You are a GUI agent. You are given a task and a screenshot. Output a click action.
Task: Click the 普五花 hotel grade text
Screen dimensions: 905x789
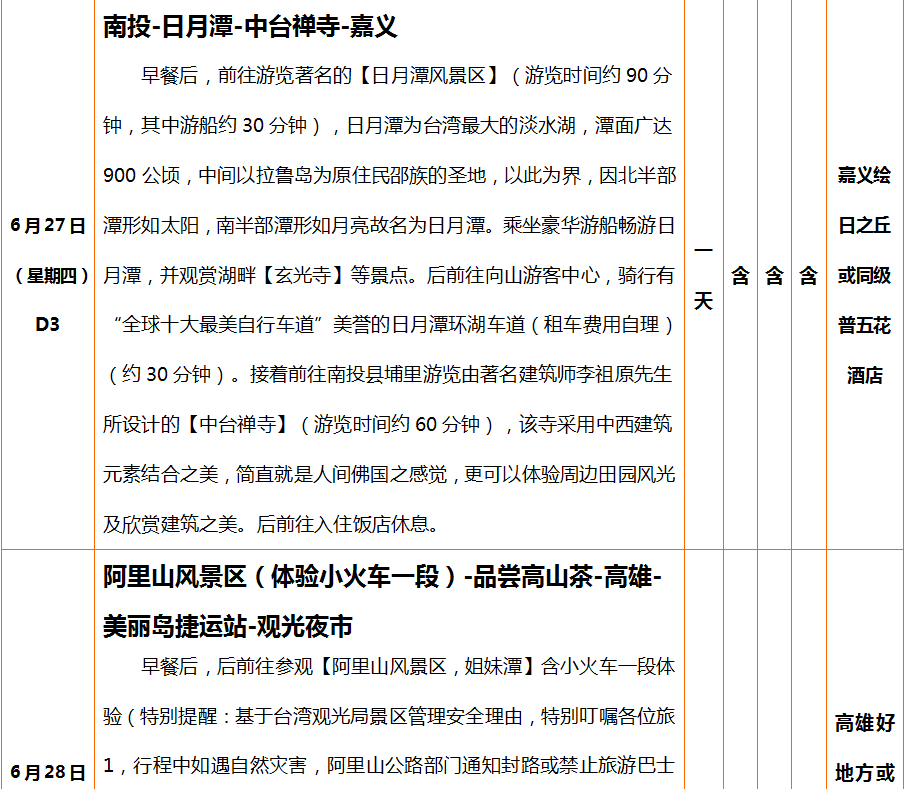(x=865, y=325)
